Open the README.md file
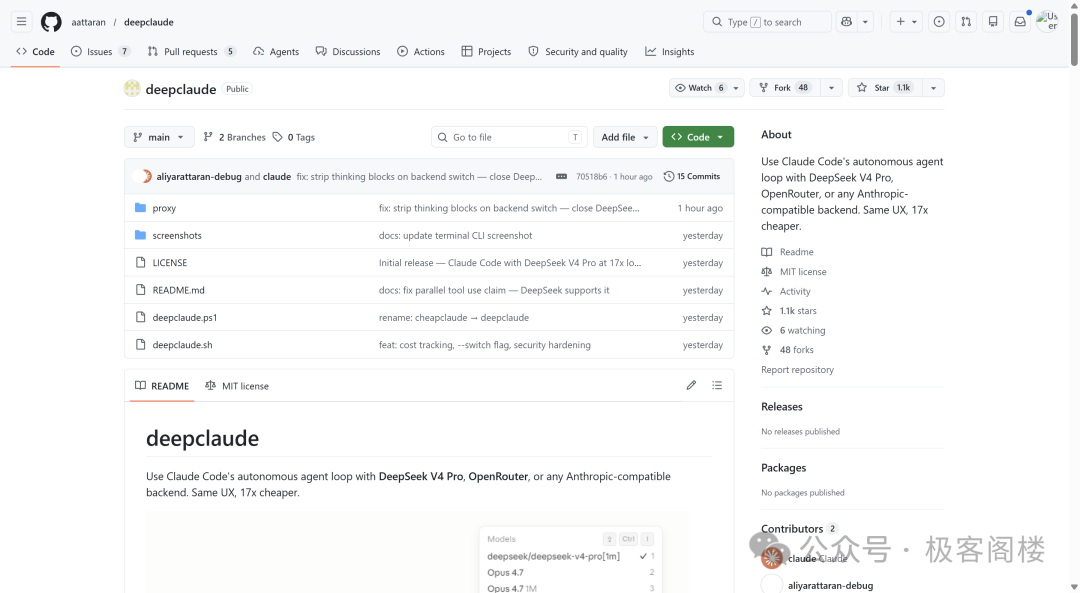The width and height of the screenshot is (1080, 593). coord(178,290)
